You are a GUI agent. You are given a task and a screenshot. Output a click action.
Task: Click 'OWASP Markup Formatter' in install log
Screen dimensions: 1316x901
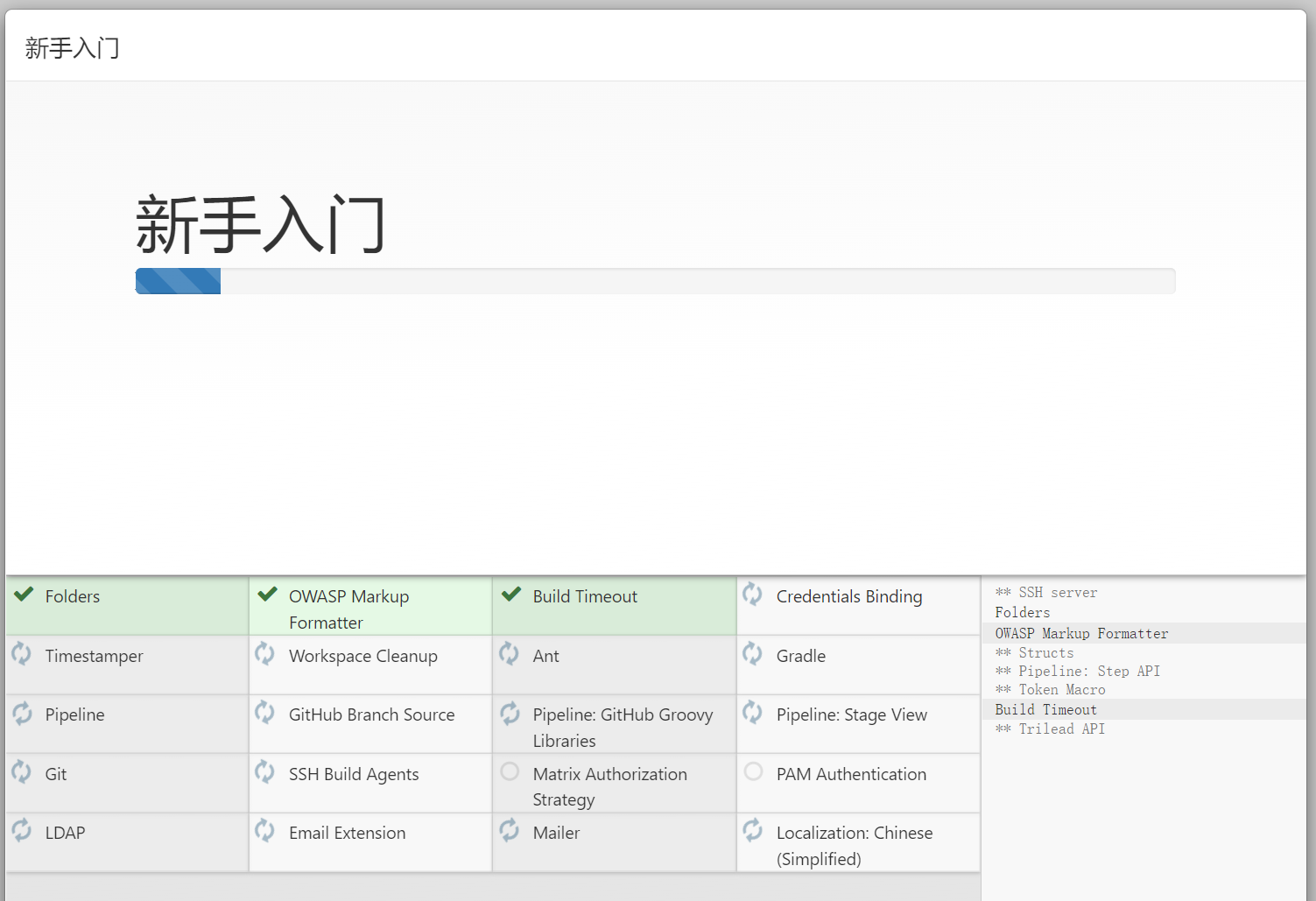(1081, 633)
